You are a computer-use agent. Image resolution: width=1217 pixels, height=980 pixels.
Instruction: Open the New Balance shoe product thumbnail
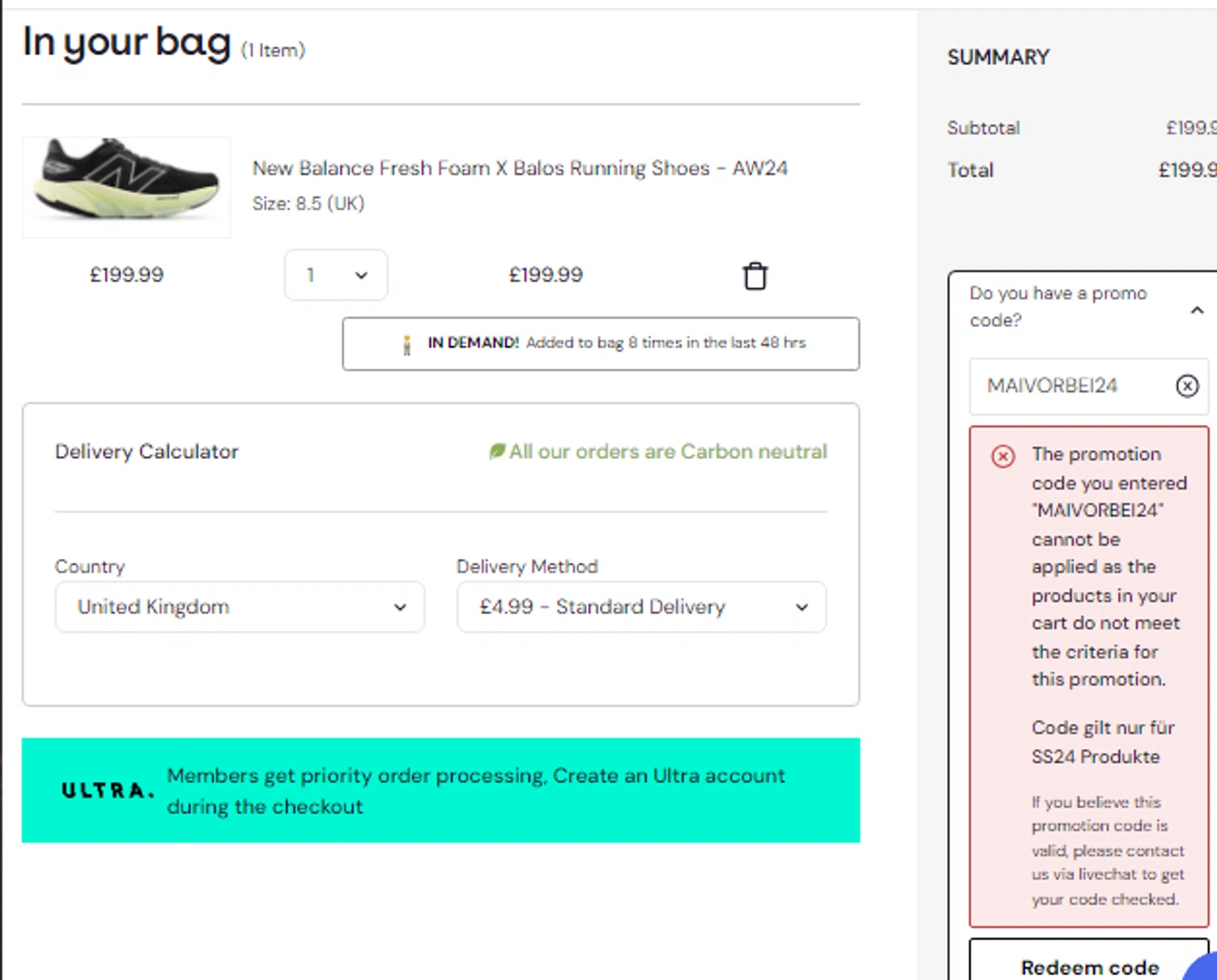127,187
